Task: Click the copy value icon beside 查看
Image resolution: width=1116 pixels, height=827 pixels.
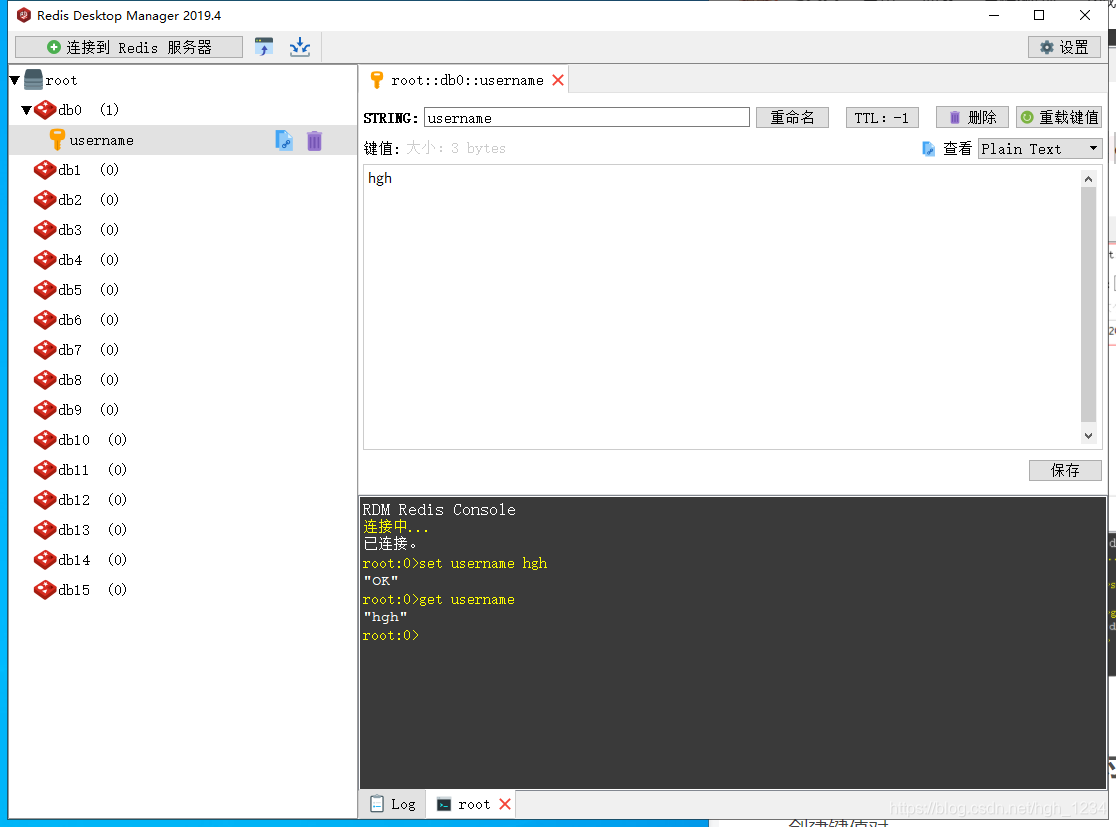Action: [928, 149]
